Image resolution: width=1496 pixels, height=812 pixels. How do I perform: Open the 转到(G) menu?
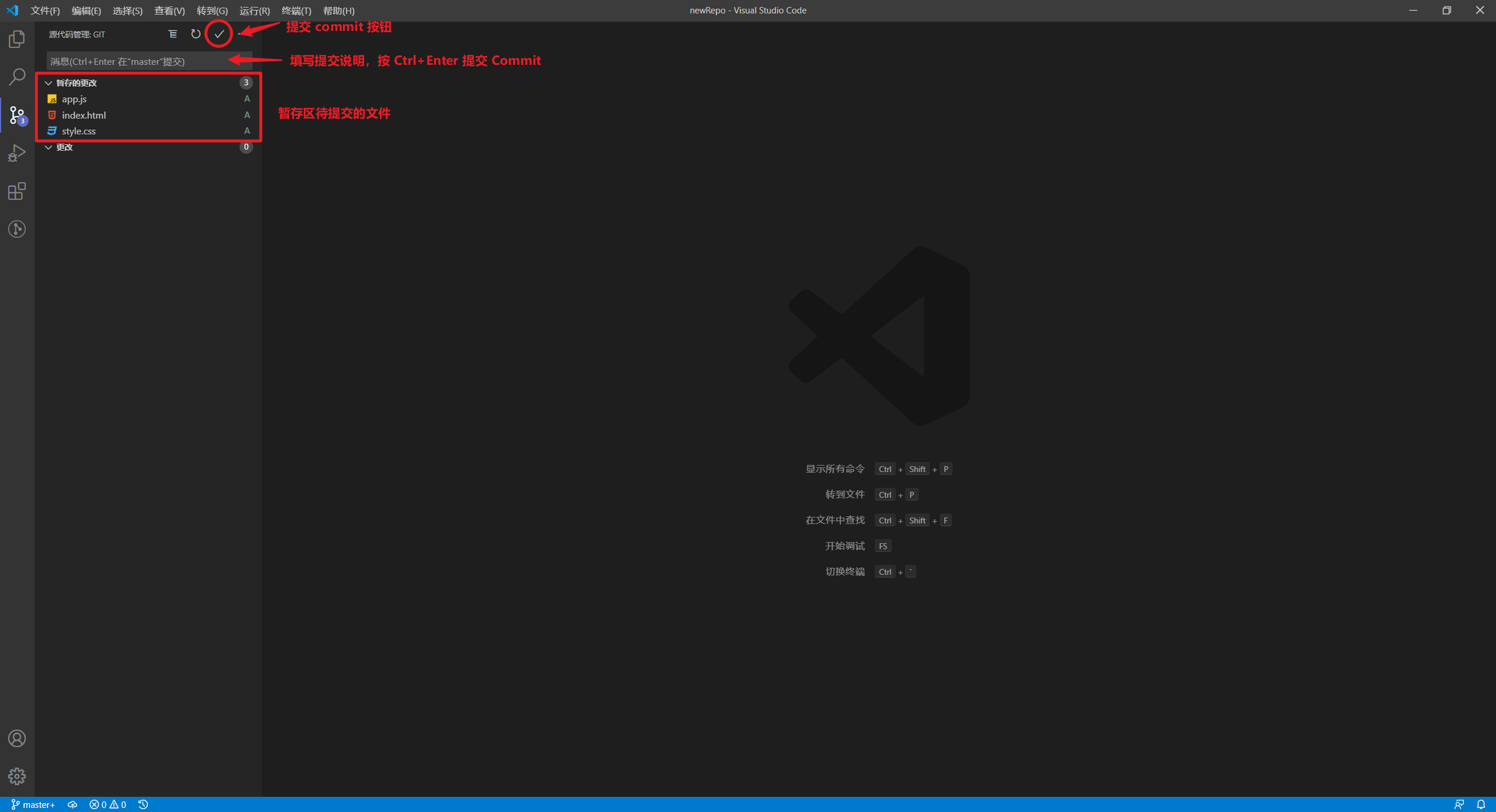pos(212,11)
